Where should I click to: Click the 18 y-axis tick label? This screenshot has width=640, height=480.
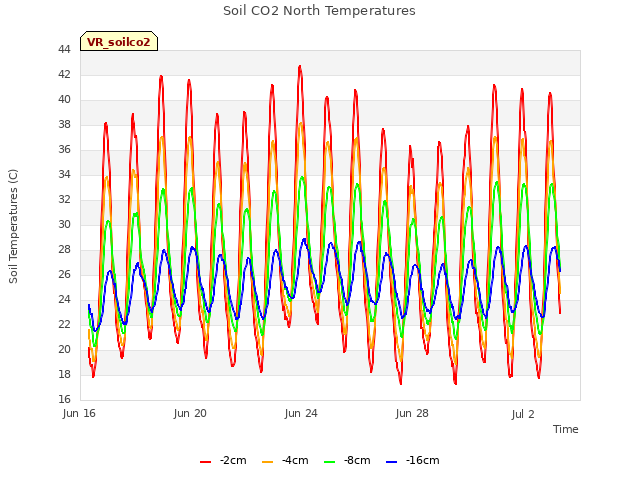64,374
